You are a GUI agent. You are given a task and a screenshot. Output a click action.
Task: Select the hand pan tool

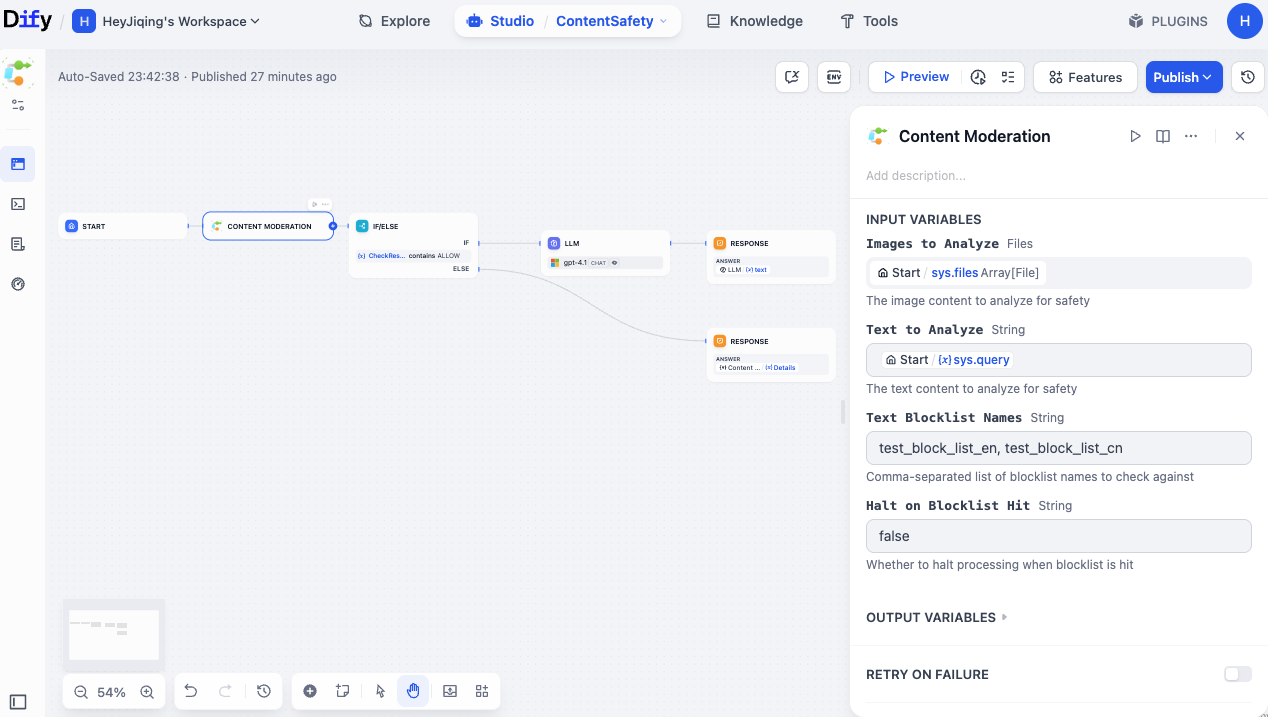coord(413,691)
